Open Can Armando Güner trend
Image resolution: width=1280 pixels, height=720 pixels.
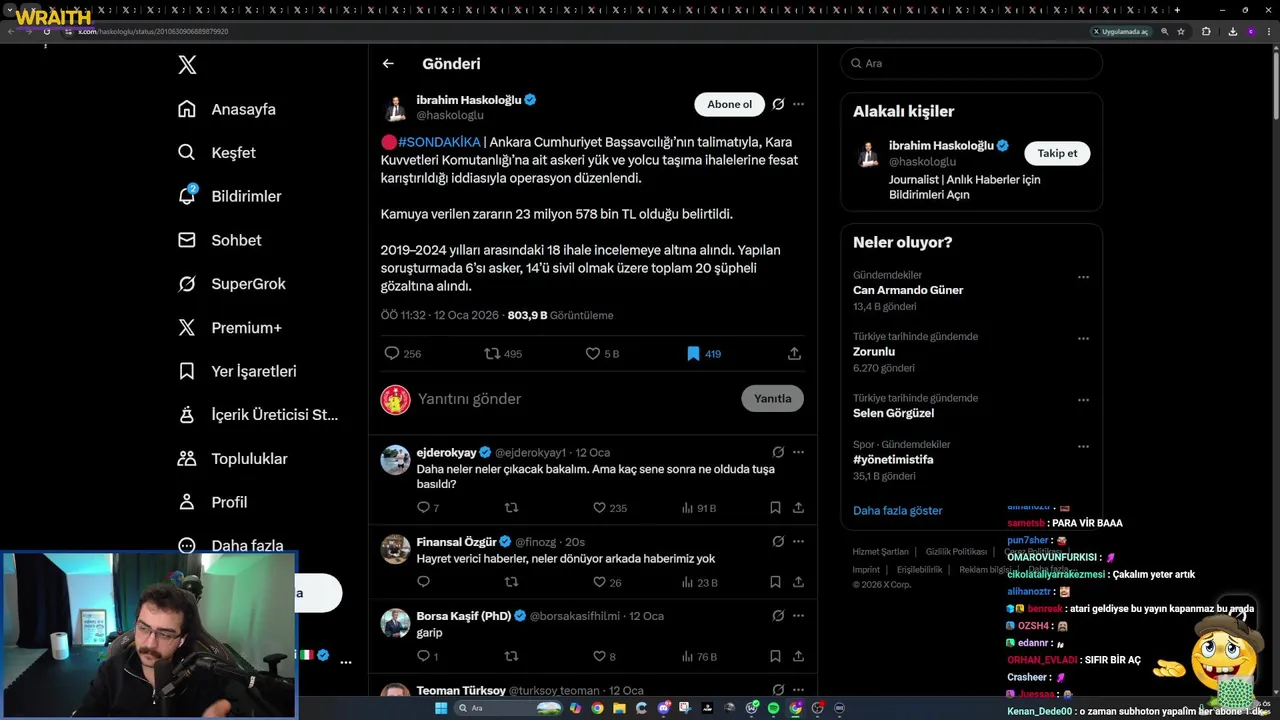(908, 290)
